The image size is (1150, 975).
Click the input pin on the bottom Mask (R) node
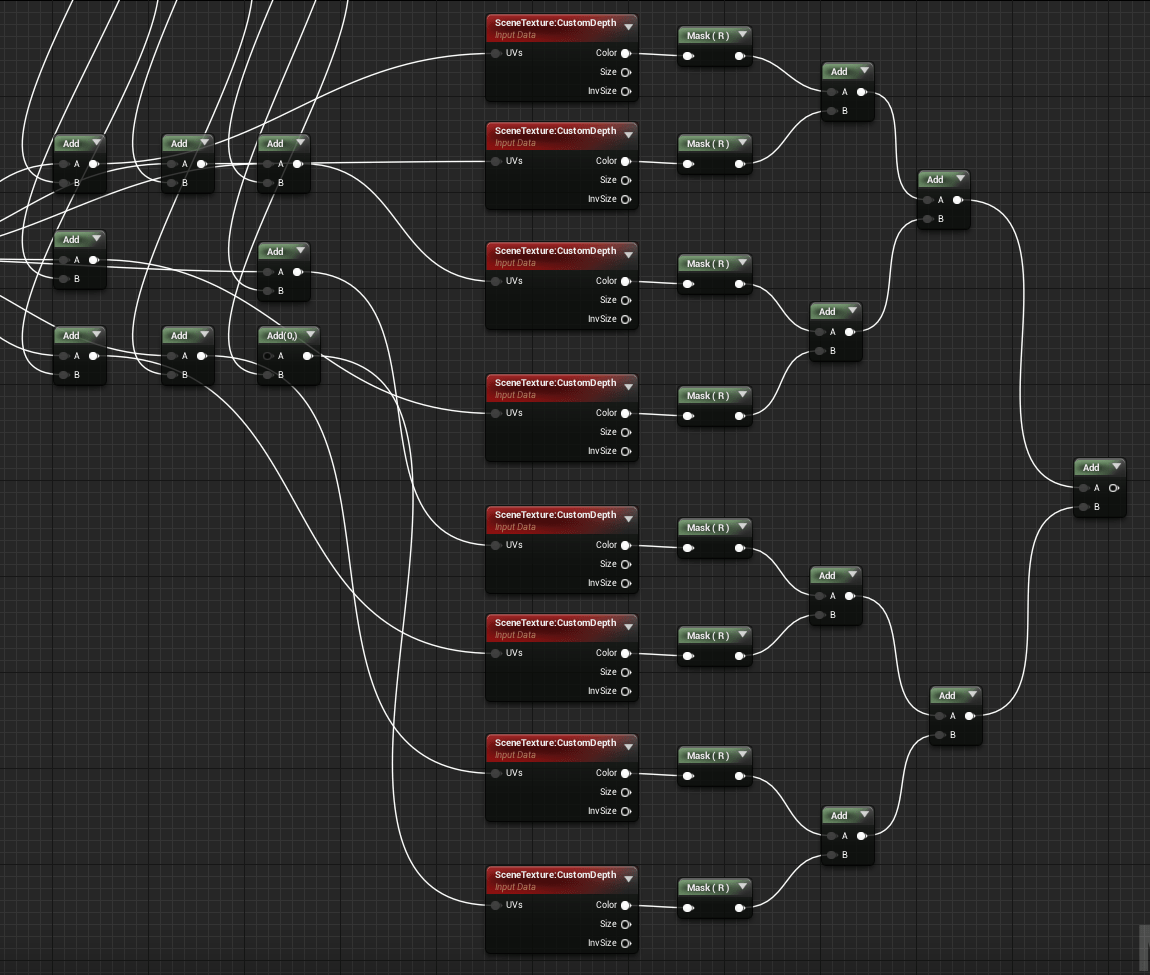click(x=688, y=908)
